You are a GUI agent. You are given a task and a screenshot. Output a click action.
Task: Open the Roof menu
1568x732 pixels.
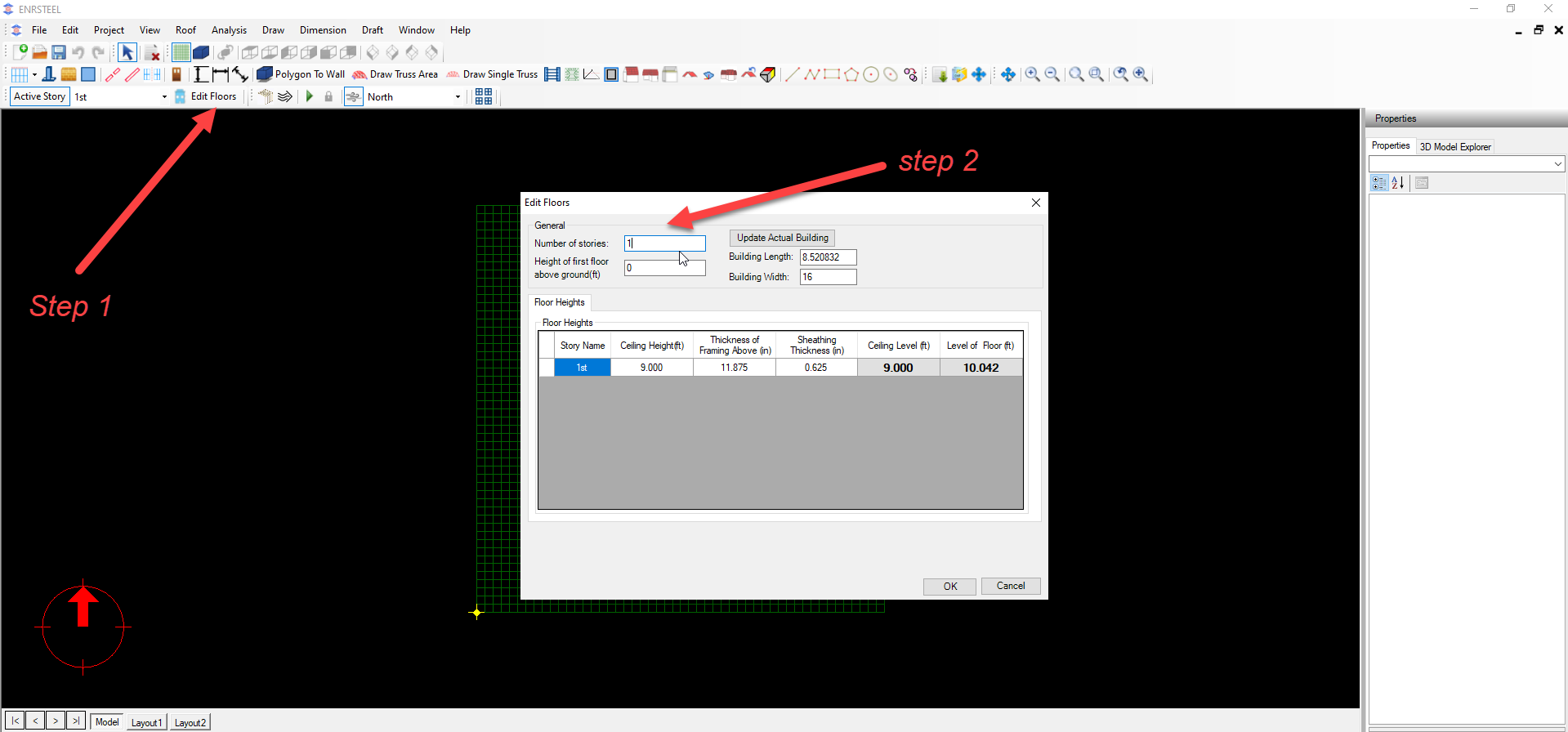tap(185, 30)
